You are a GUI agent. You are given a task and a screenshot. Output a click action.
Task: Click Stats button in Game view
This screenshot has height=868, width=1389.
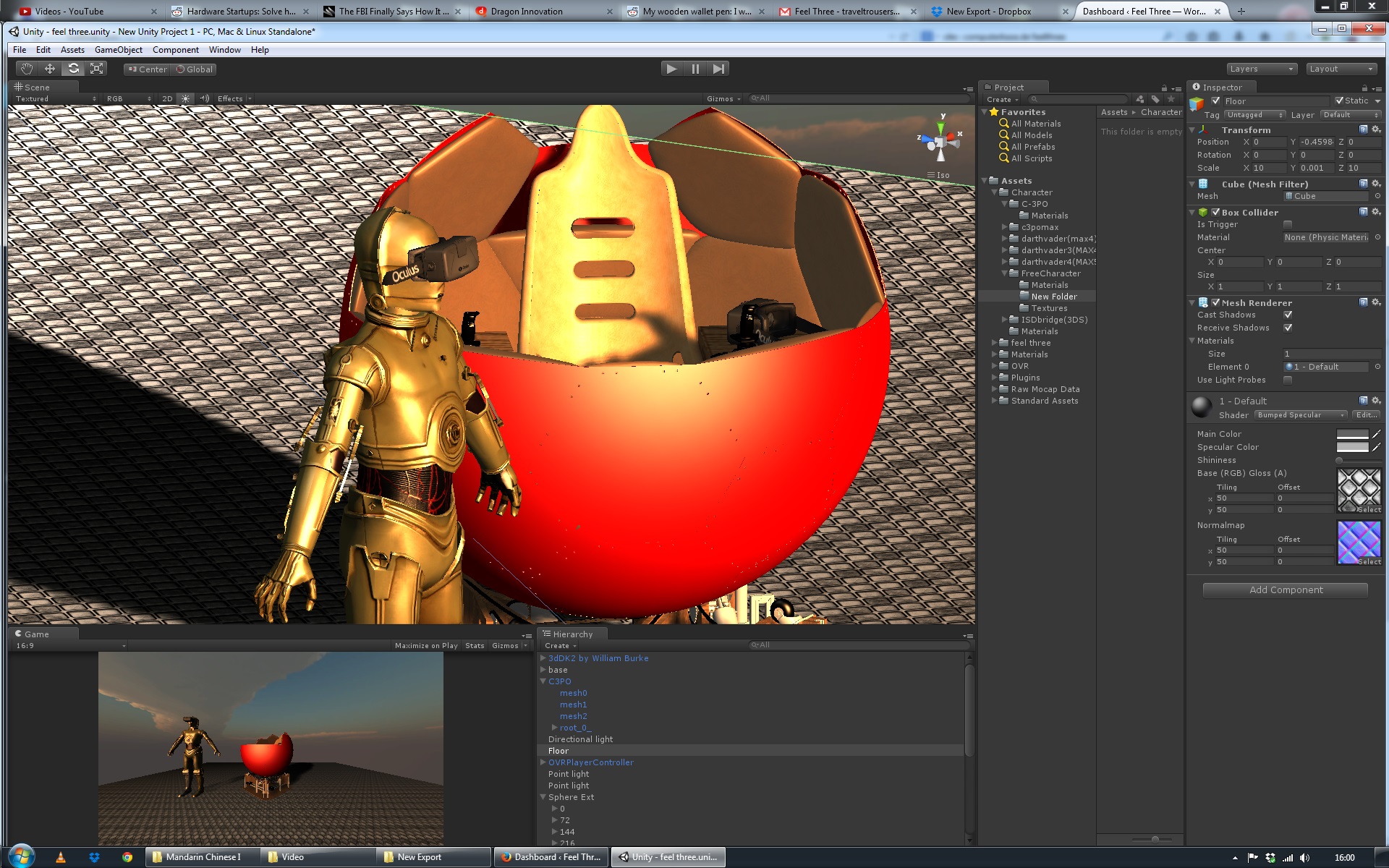(475, 645)
